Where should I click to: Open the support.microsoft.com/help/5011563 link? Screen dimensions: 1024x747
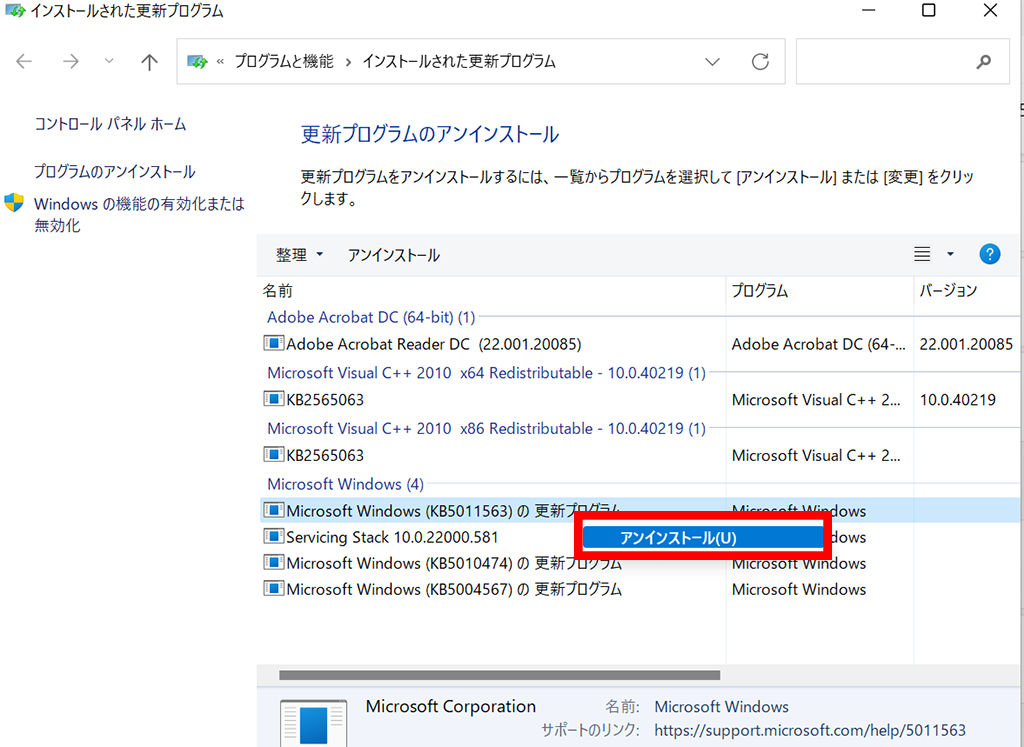[810, 730]
